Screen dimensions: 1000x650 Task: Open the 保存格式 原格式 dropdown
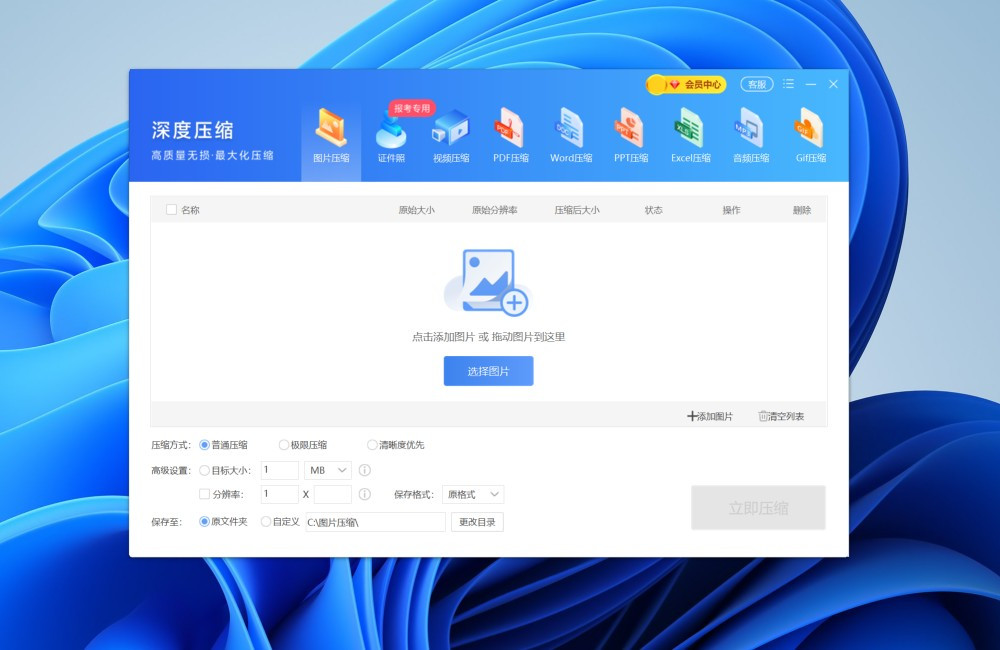[473, 494]
